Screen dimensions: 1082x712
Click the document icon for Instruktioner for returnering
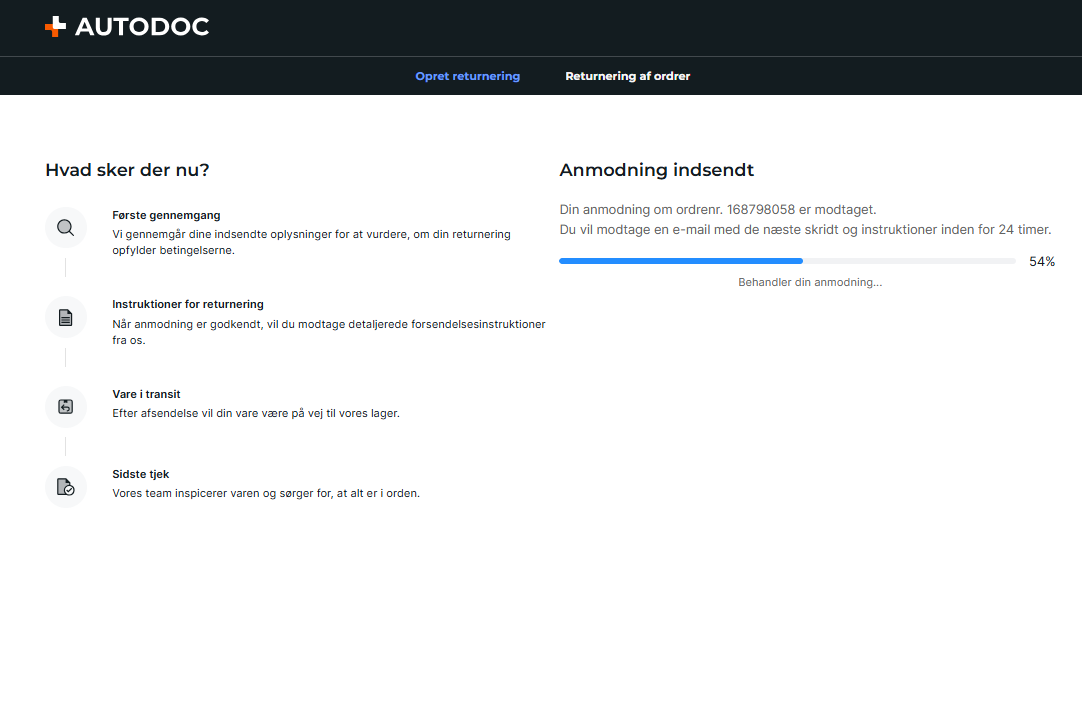click(66, 317)
